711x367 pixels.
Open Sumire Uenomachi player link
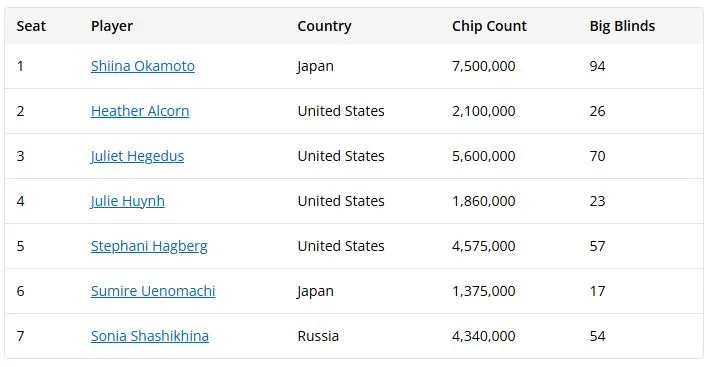pos(153,291)
